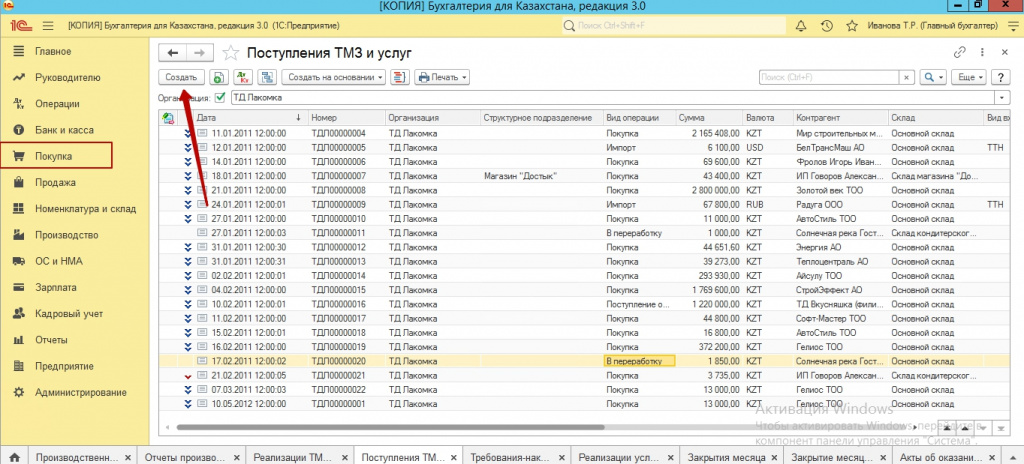Sort by the Сумма column header
Screen dimensions: 1024x464
pyautogui.click(x=709, y=118)
